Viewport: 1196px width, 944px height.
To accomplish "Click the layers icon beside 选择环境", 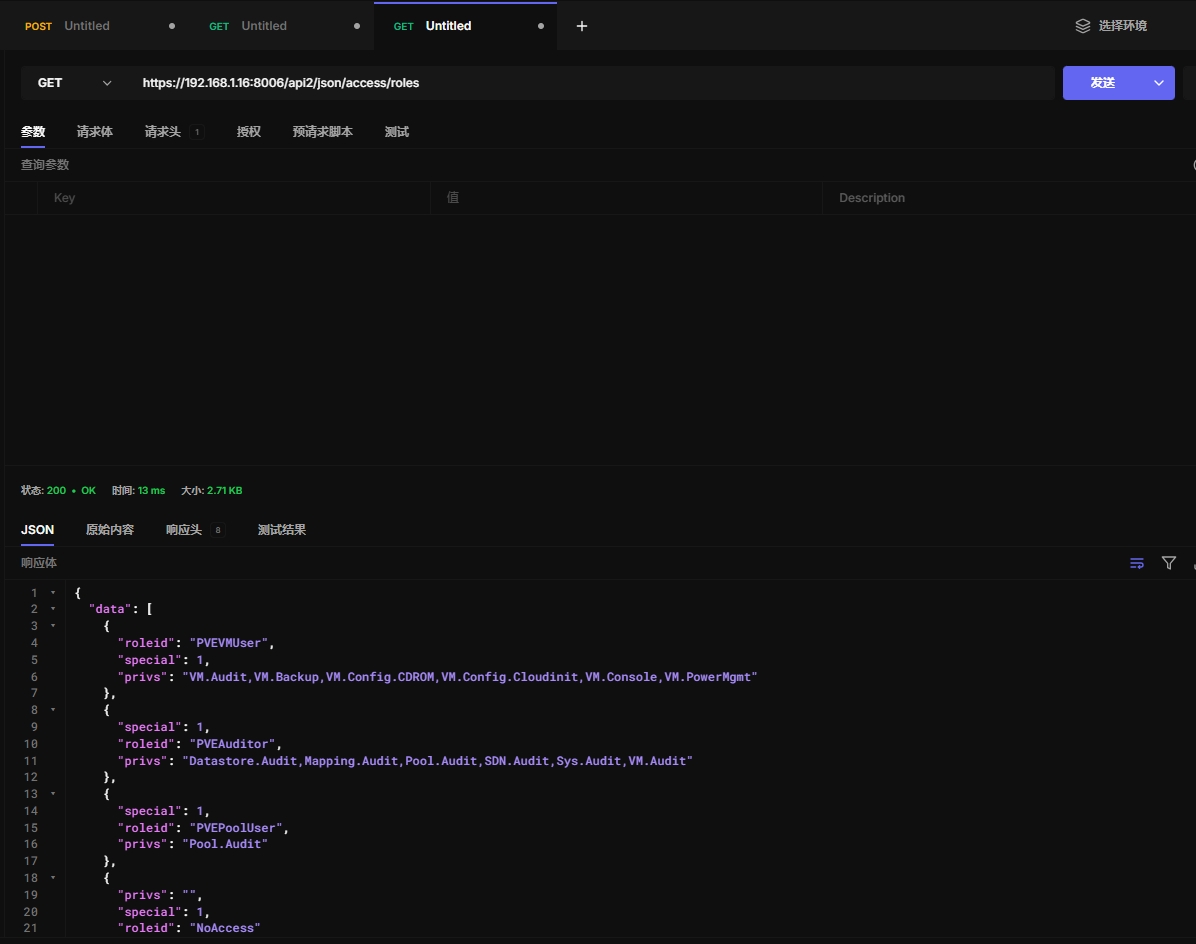I will 1082,26.
